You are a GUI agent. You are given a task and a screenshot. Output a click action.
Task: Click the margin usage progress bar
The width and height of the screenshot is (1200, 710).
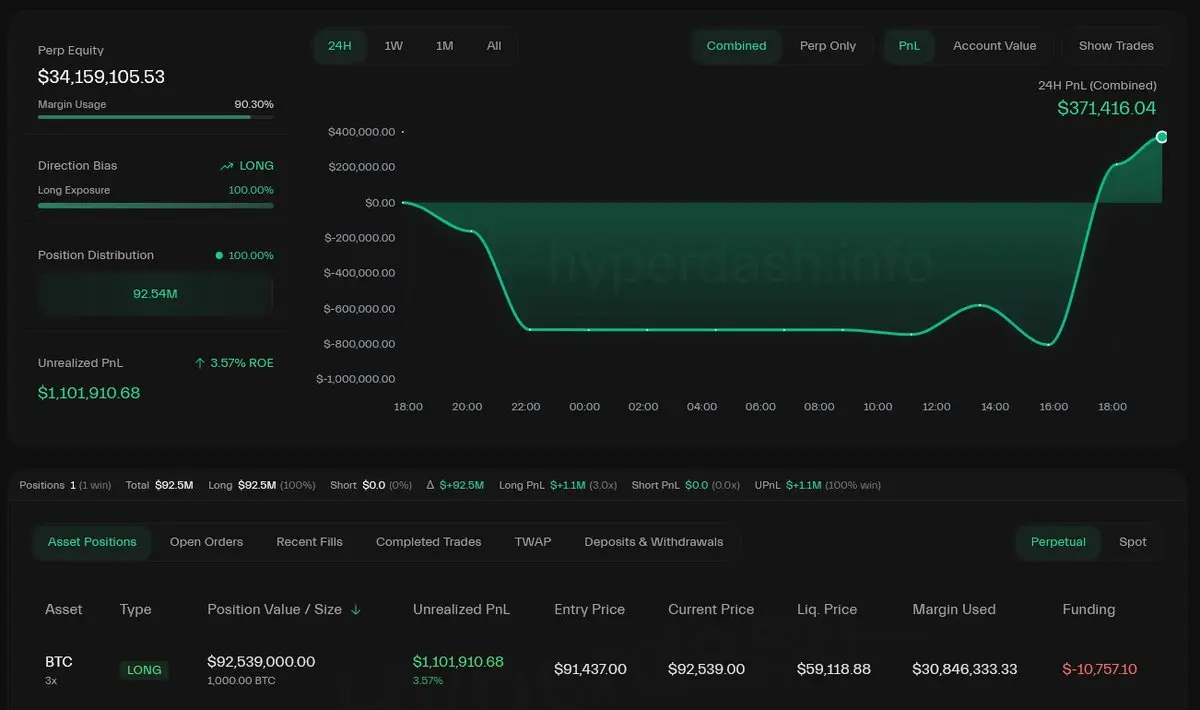click(155, 117)
